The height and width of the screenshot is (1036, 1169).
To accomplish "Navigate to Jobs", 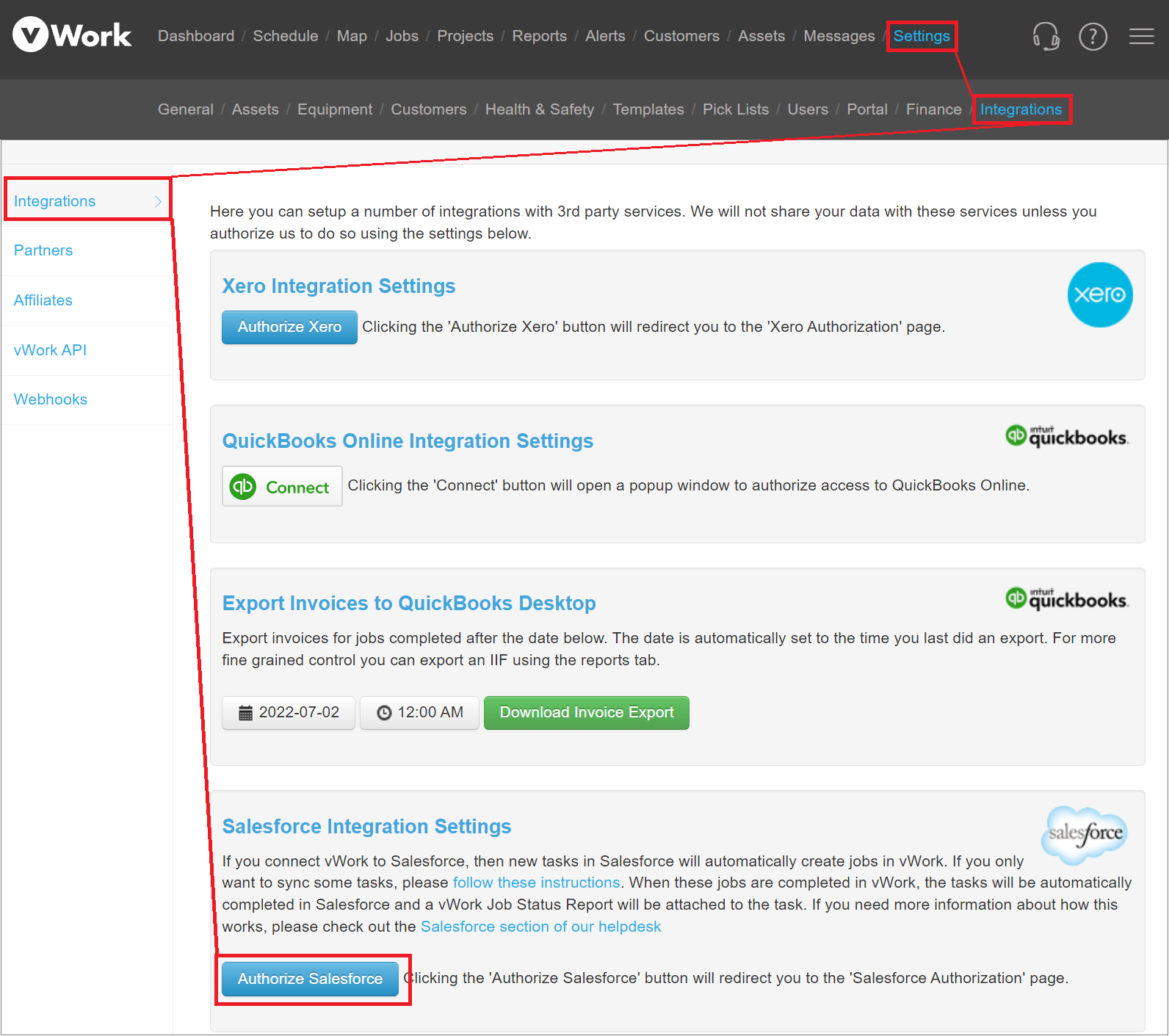I will pos(402,36).
